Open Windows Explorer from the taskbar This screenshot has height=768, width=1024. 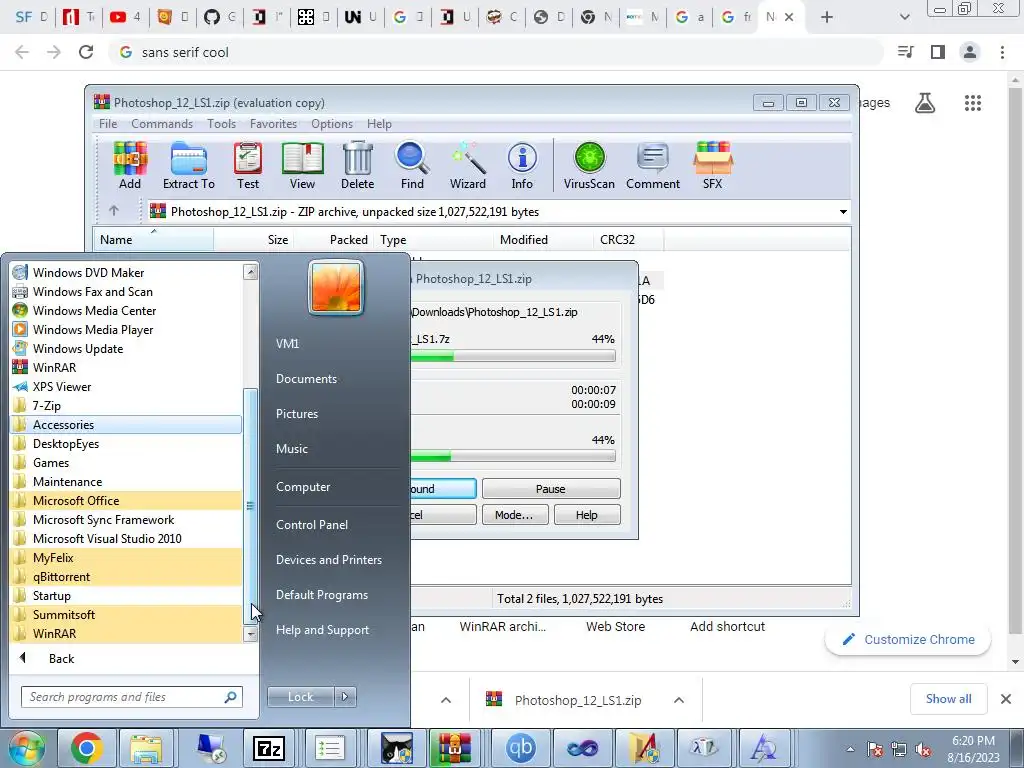click(146, 748)
